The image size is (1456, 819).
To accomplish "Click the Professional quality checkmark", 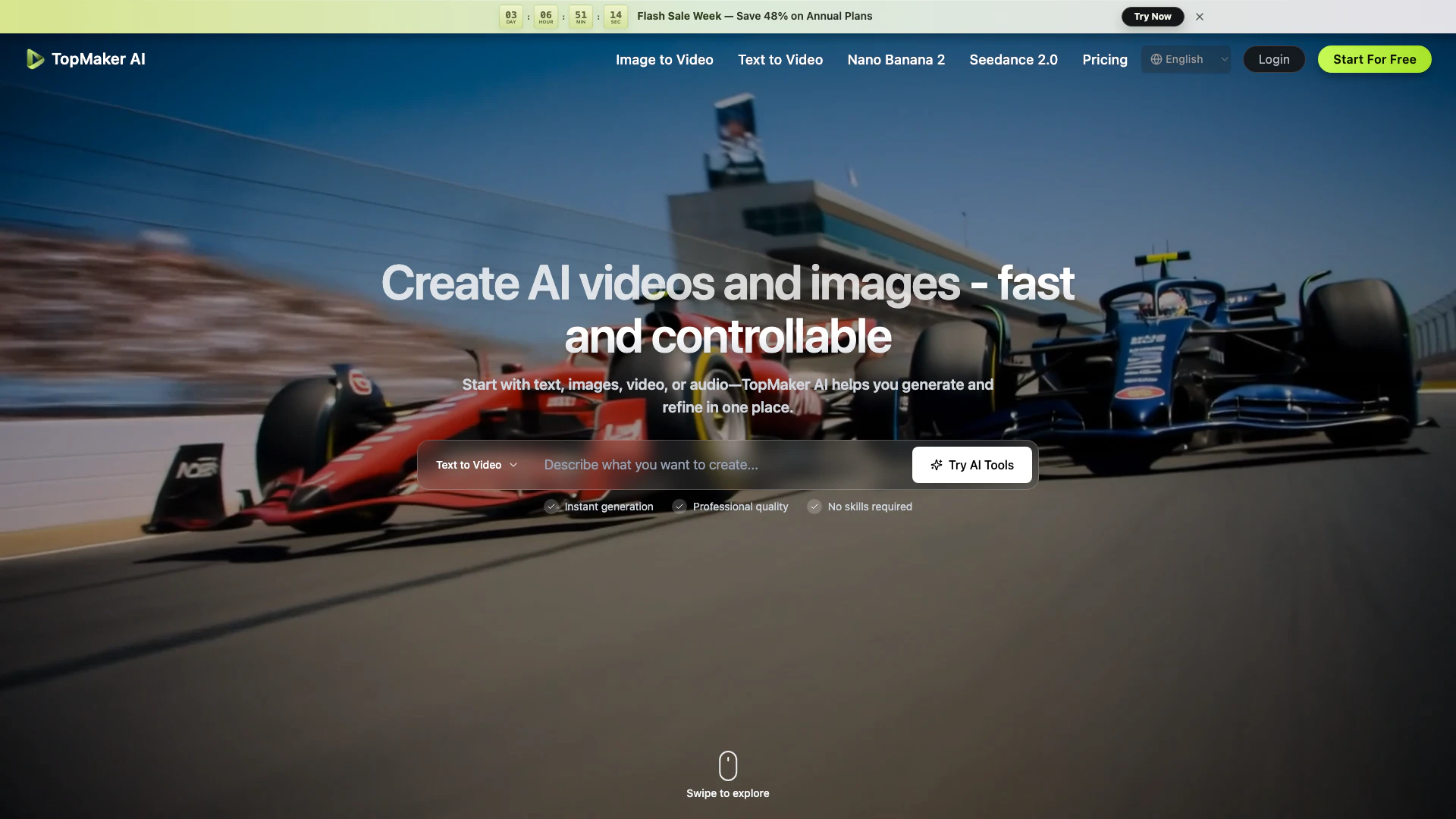I will [679, 507].
